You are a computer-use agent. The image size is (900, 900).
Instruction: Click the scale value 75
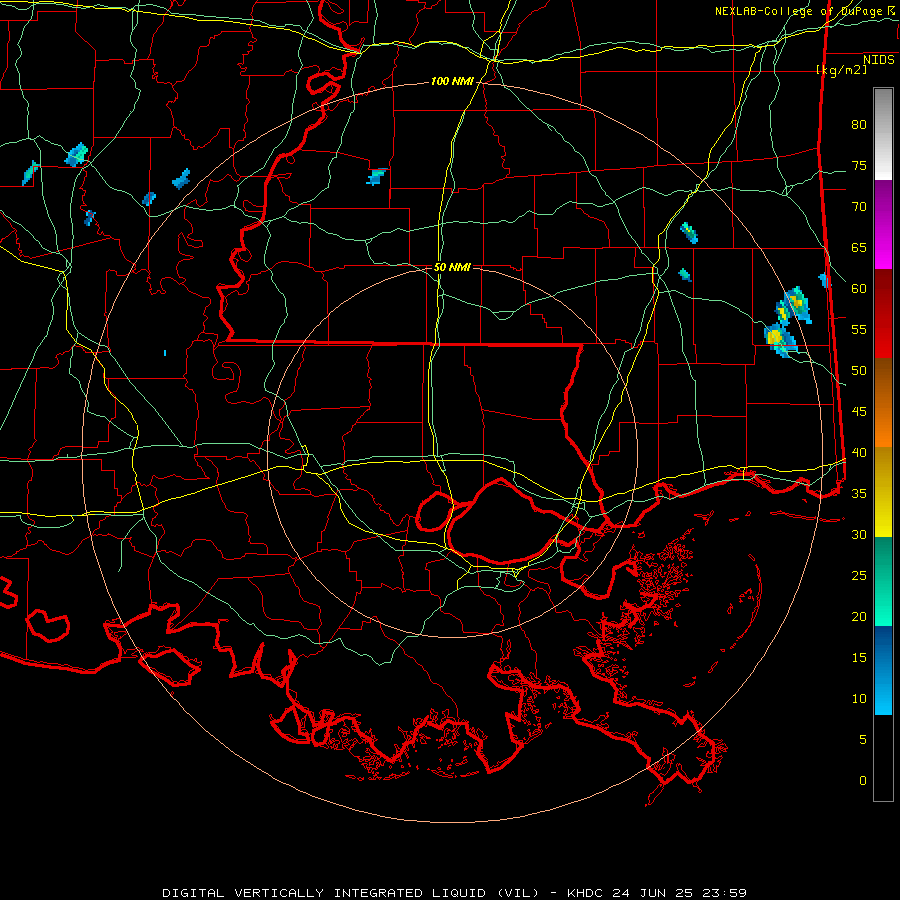point(859,166)
